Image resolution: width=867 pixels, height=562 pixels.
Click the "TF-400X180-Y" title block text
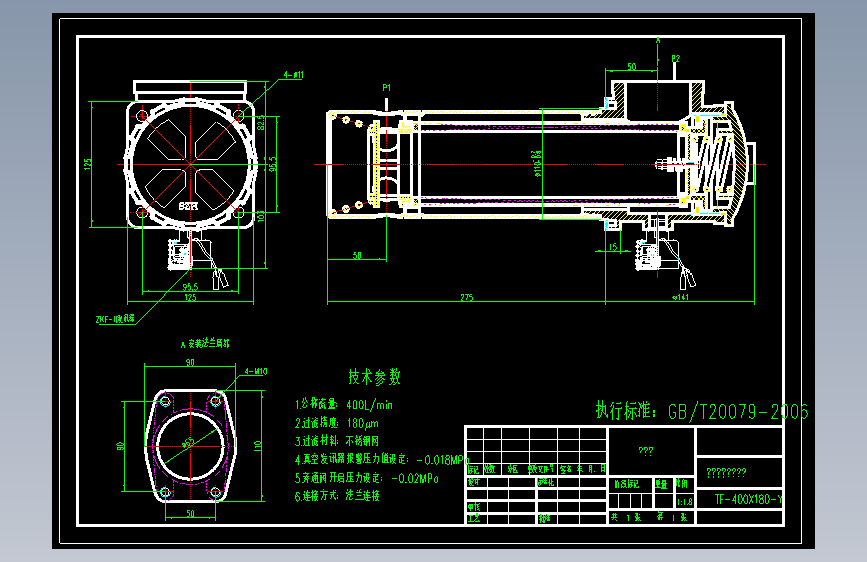(x=749, y=499)
